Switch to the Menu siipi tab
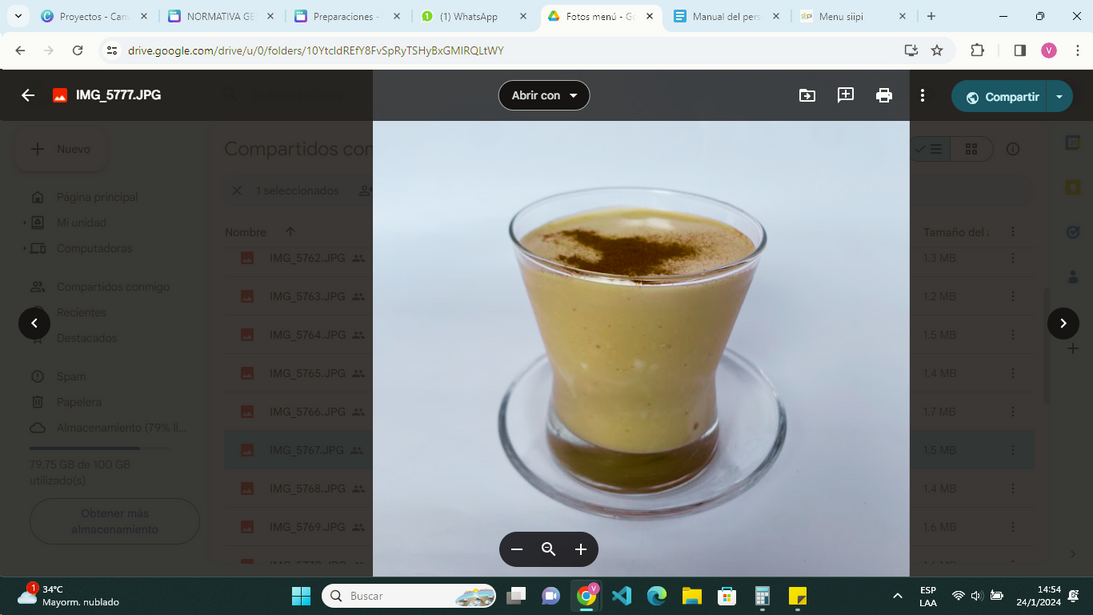1093x615 pixels. click(853, 16)
